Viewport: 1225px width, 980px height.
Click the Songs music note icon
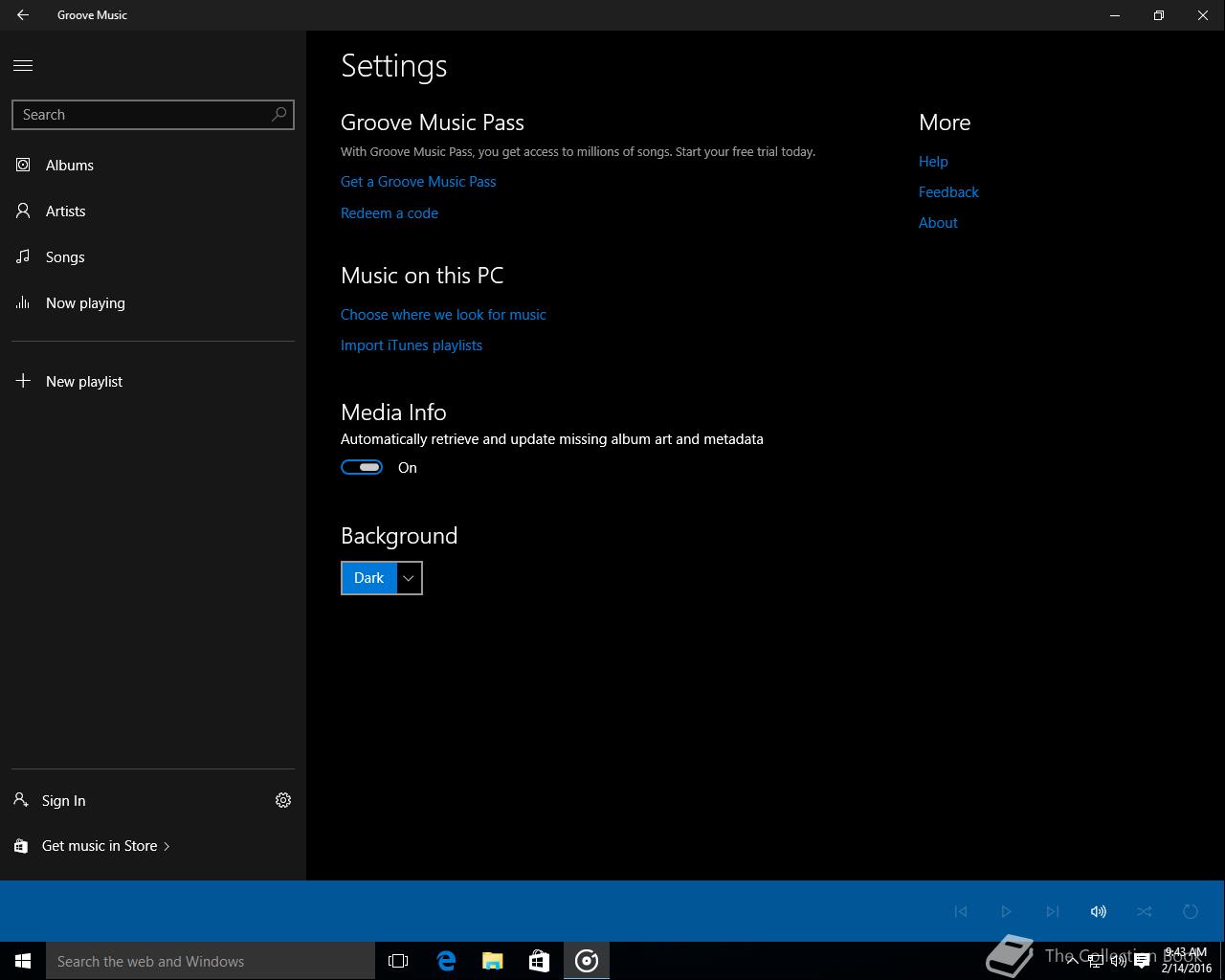click(23, 256)
